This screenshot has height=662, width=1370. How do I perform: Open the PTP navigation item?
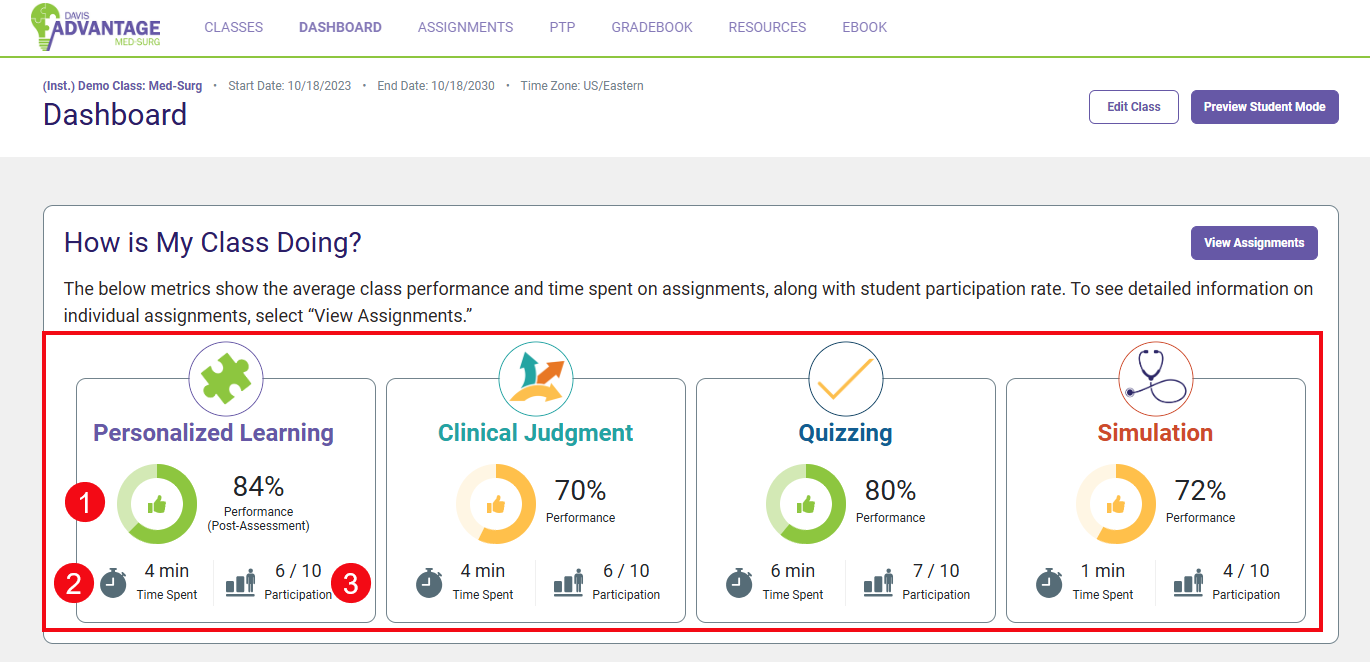pos(562,27)
